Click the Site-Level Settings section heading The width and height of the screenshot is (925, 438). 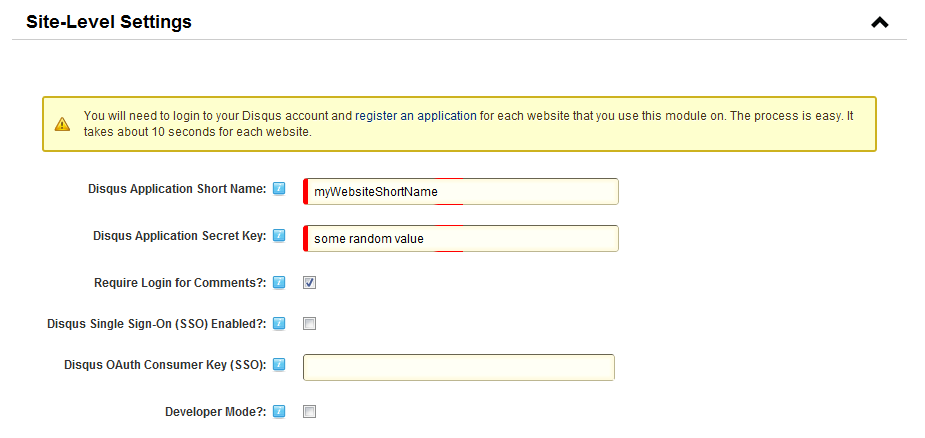(109, 22)
